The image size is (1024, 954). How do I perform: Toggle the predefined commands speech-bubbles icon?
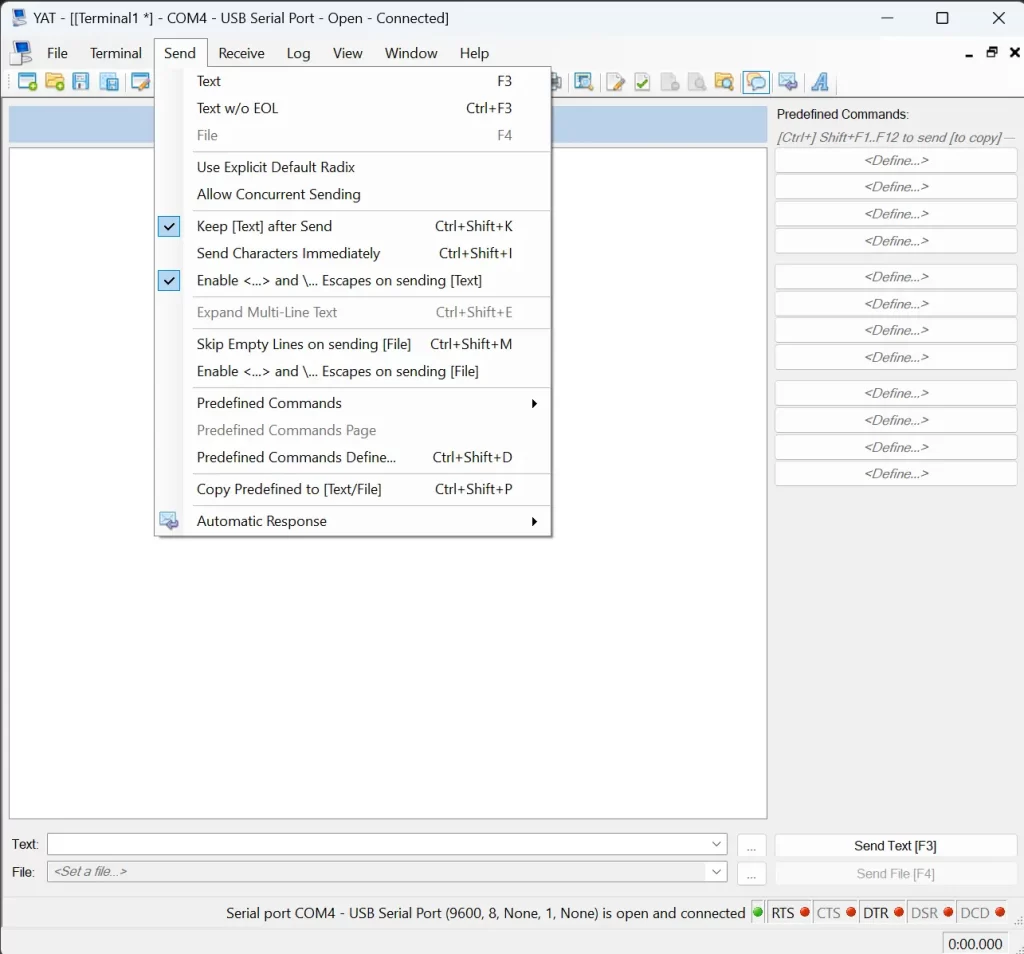756,82
